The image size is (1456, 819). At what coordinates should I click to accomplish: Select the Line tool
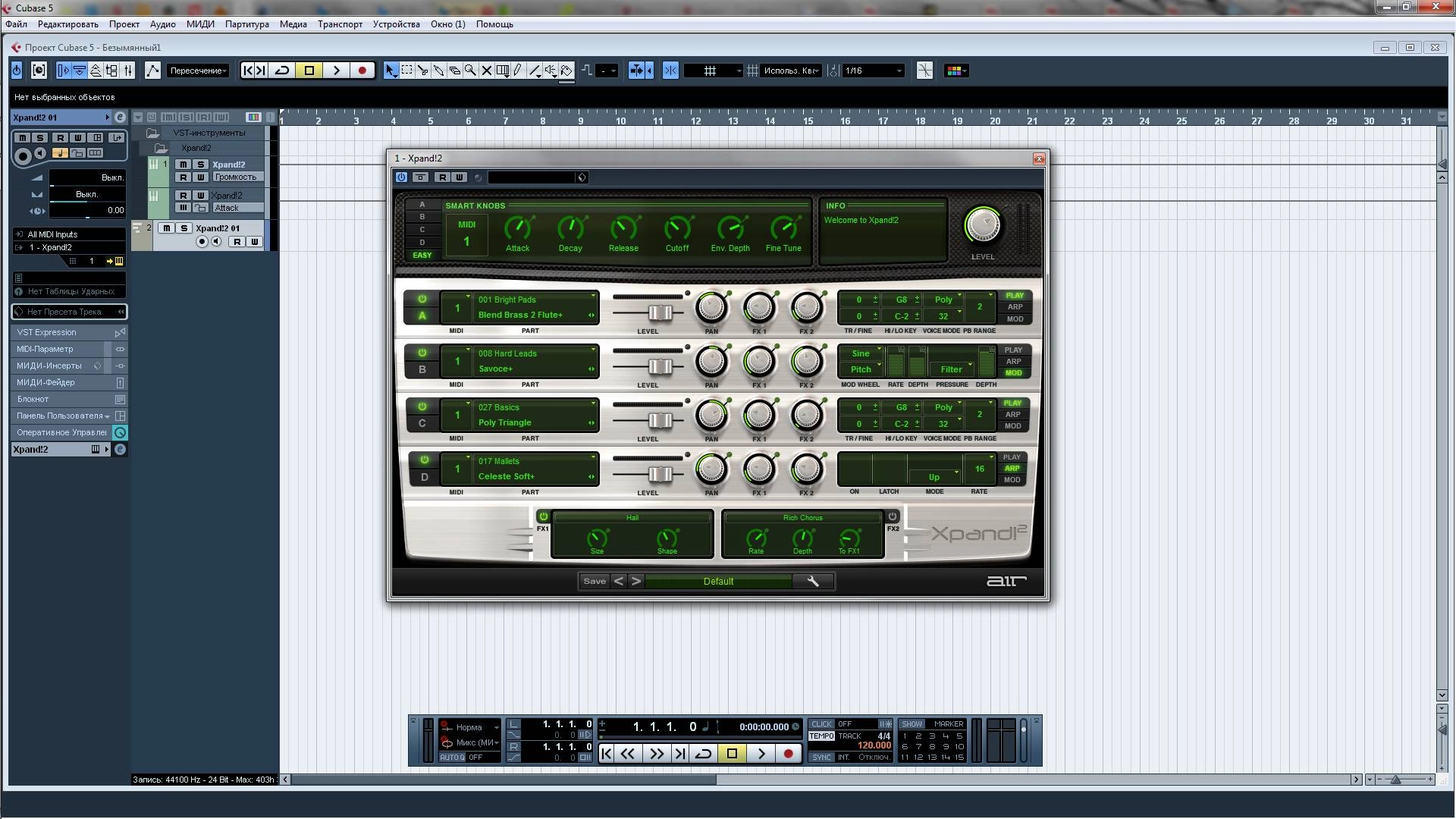click(x=535, y=71)
